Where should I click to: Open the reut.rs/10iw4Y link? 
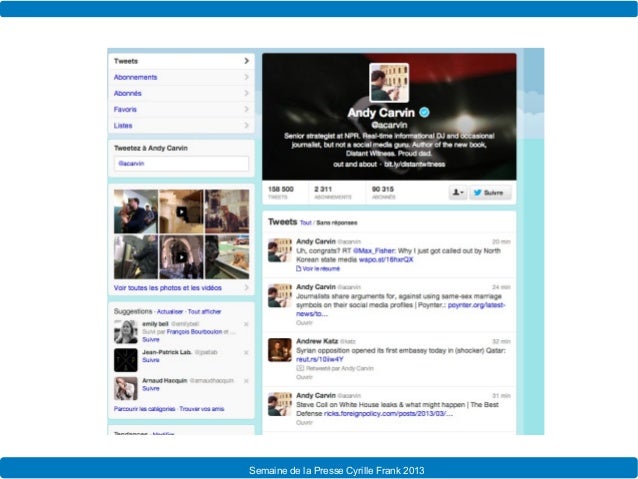pos(320,359)
